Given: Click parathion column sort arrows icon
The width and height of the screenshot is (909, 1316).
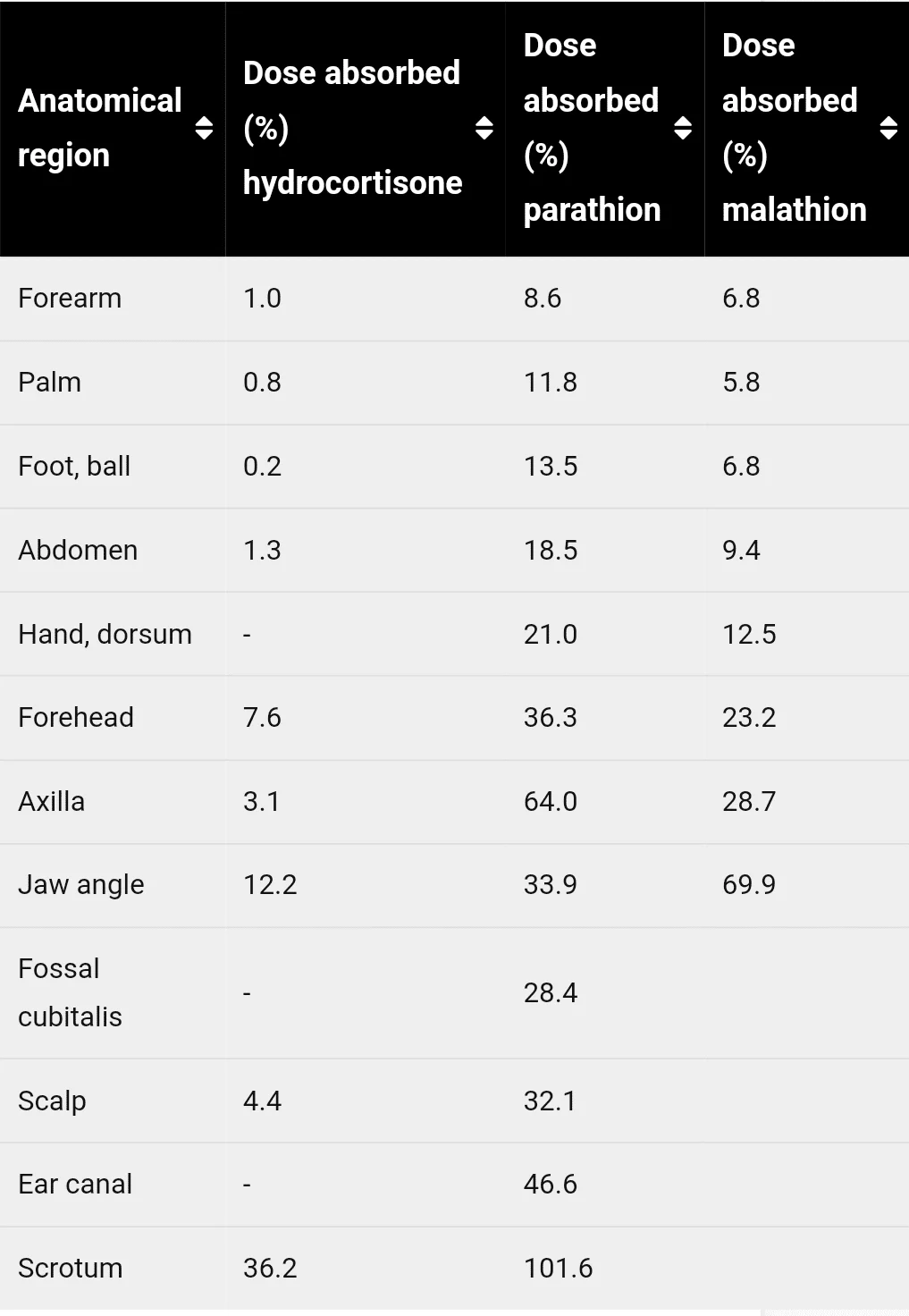Looking at the screenshot, I should [683, 128].
